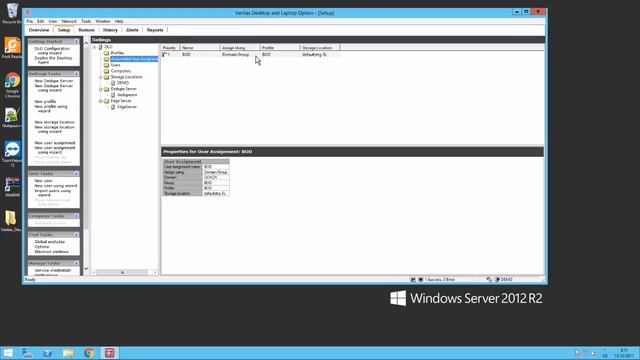Screen dimensions: 640x360
Task: Open the View menu
Action: 53,21
